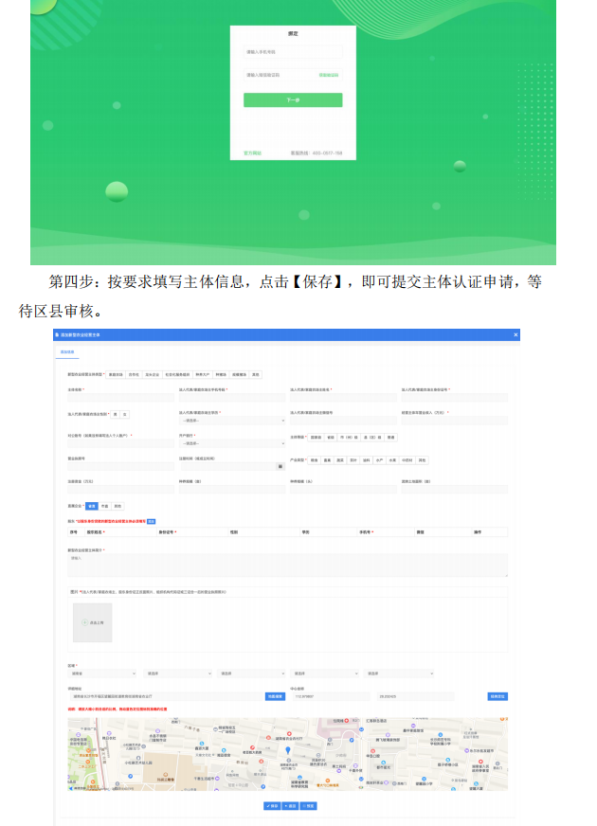The width and height of the screenshot is (597, 826).
Task: Select the 男 gender option
Action: pyautogui.click(x=115, y=415)
